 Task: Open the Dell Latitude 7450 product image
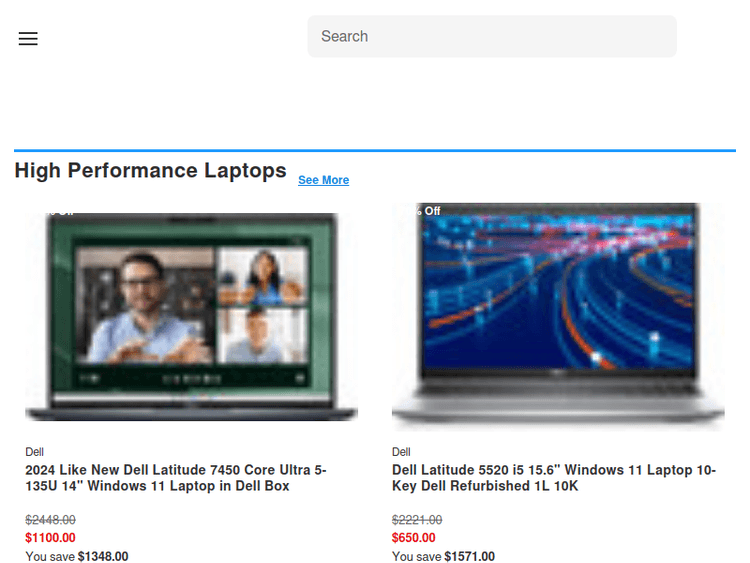191,318
